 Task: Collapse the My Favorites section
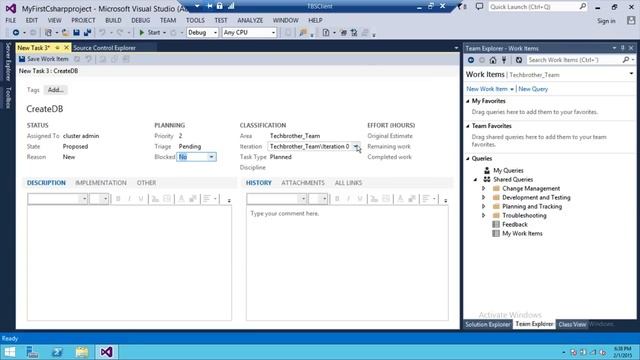tap(468, 101)
